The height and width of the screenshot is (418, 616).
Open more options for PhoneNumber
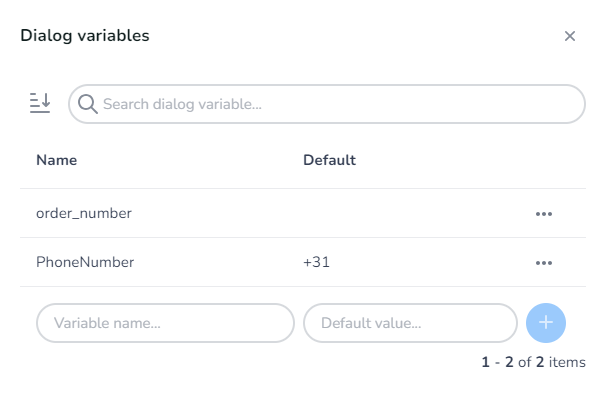click(x=544, y=263)
